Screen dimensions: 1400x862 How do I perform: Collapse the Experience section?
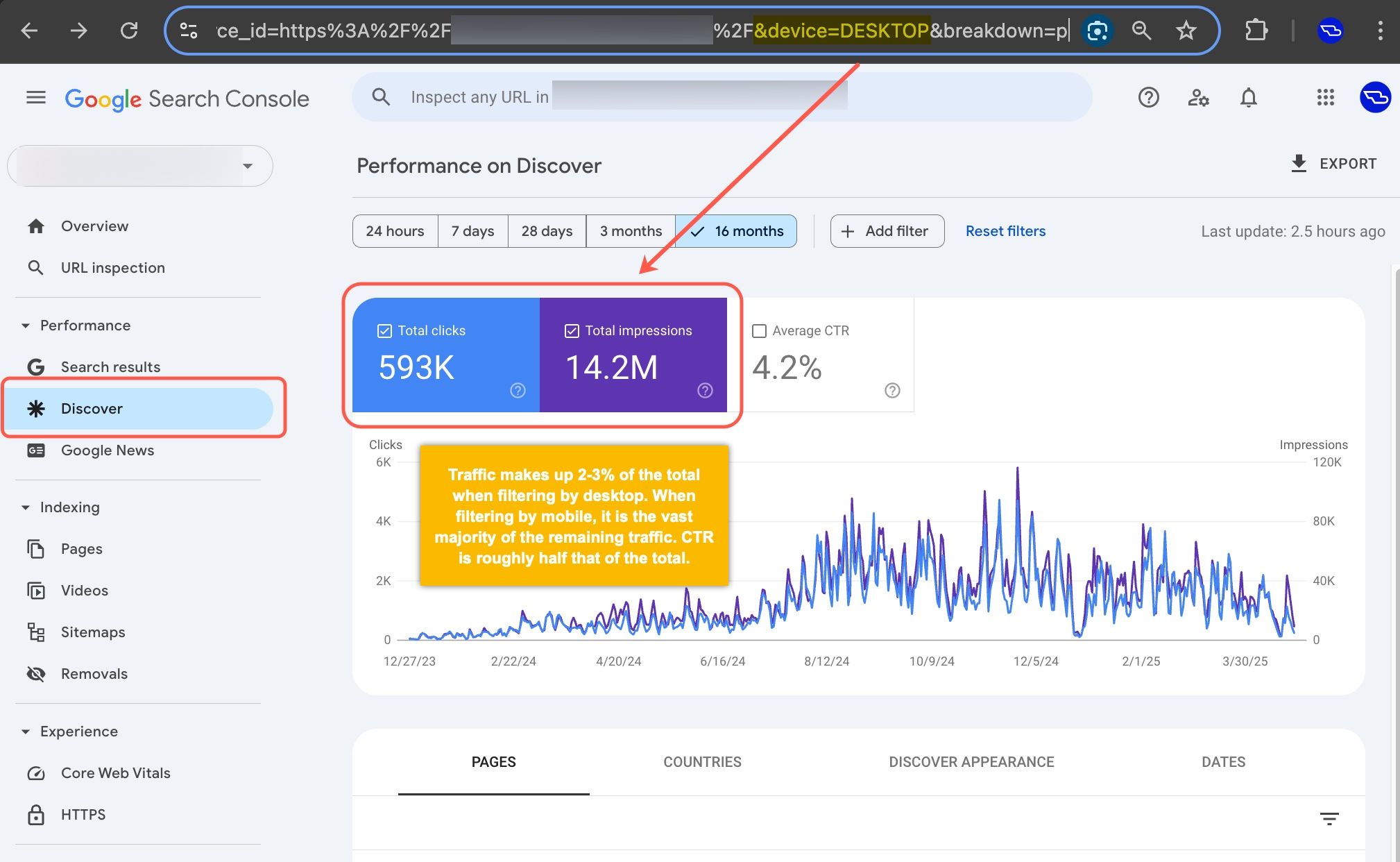point(26,731)
